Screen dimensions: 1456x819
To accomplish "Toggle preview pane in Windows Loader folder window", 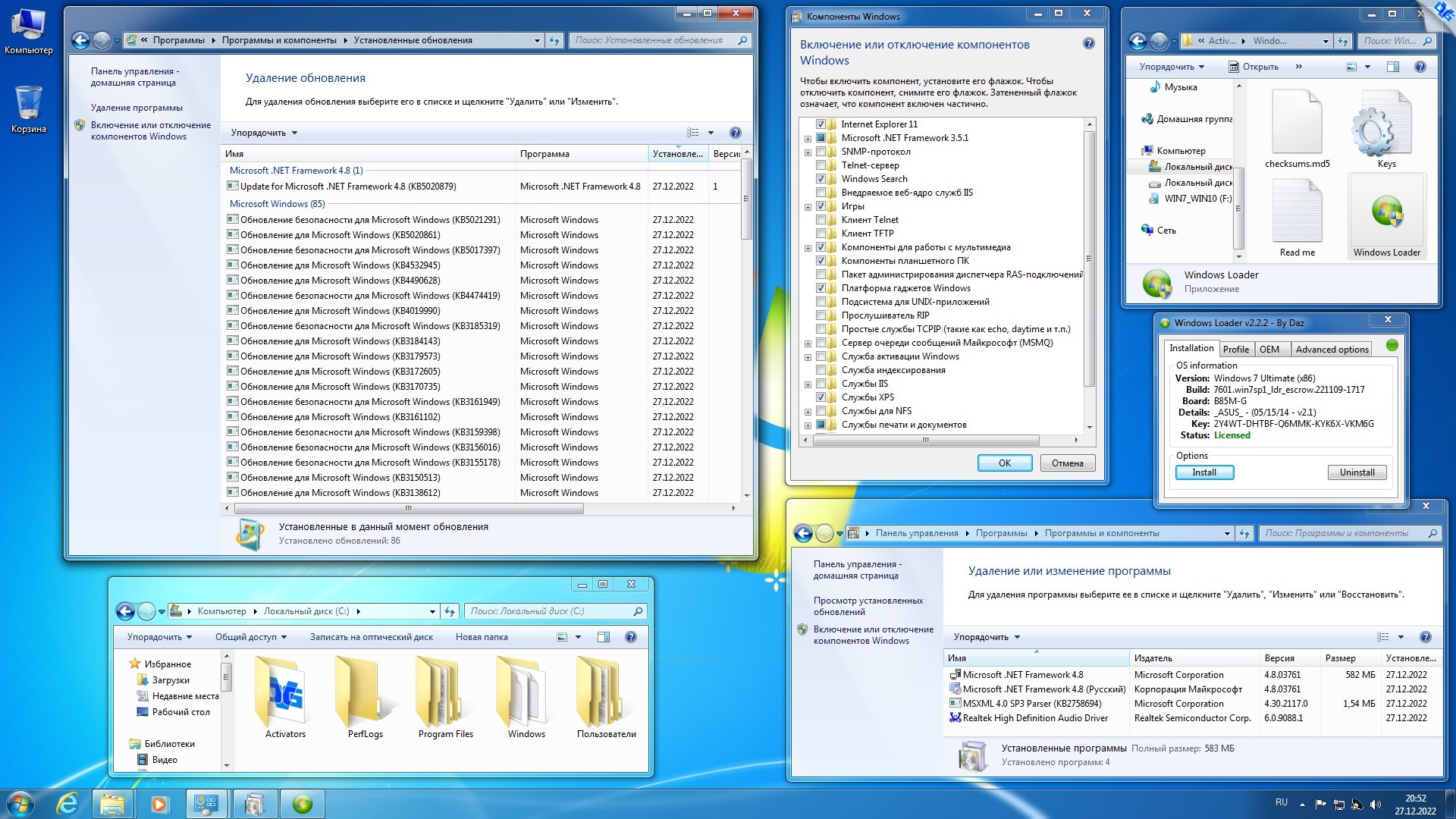I will coord(1393,67).
